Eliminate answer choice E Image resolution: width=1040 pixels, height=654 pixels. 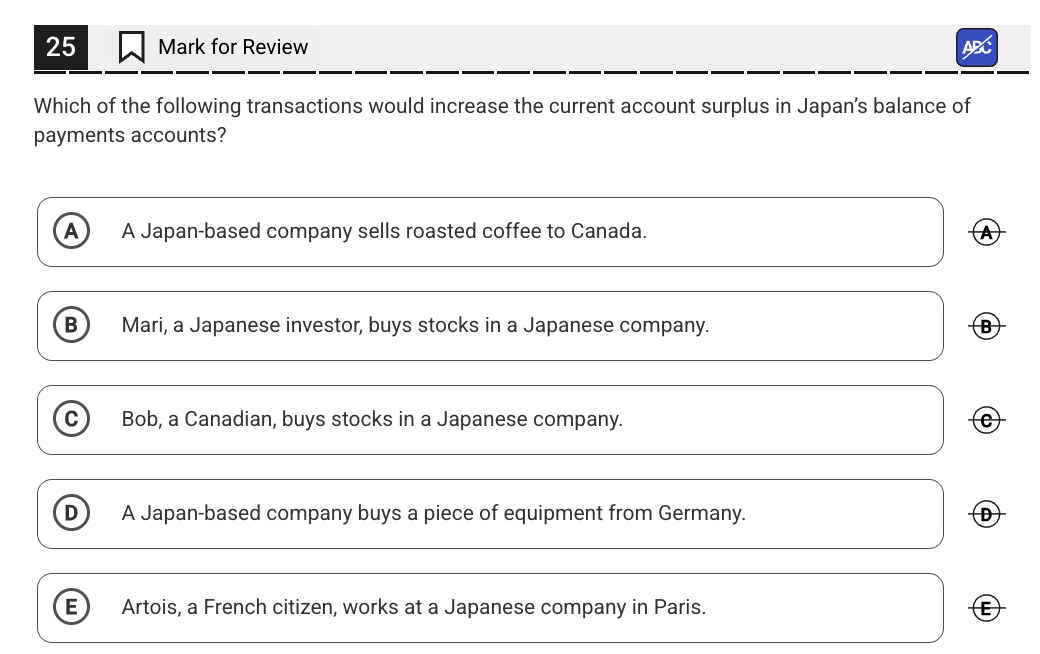click(986, 608)
